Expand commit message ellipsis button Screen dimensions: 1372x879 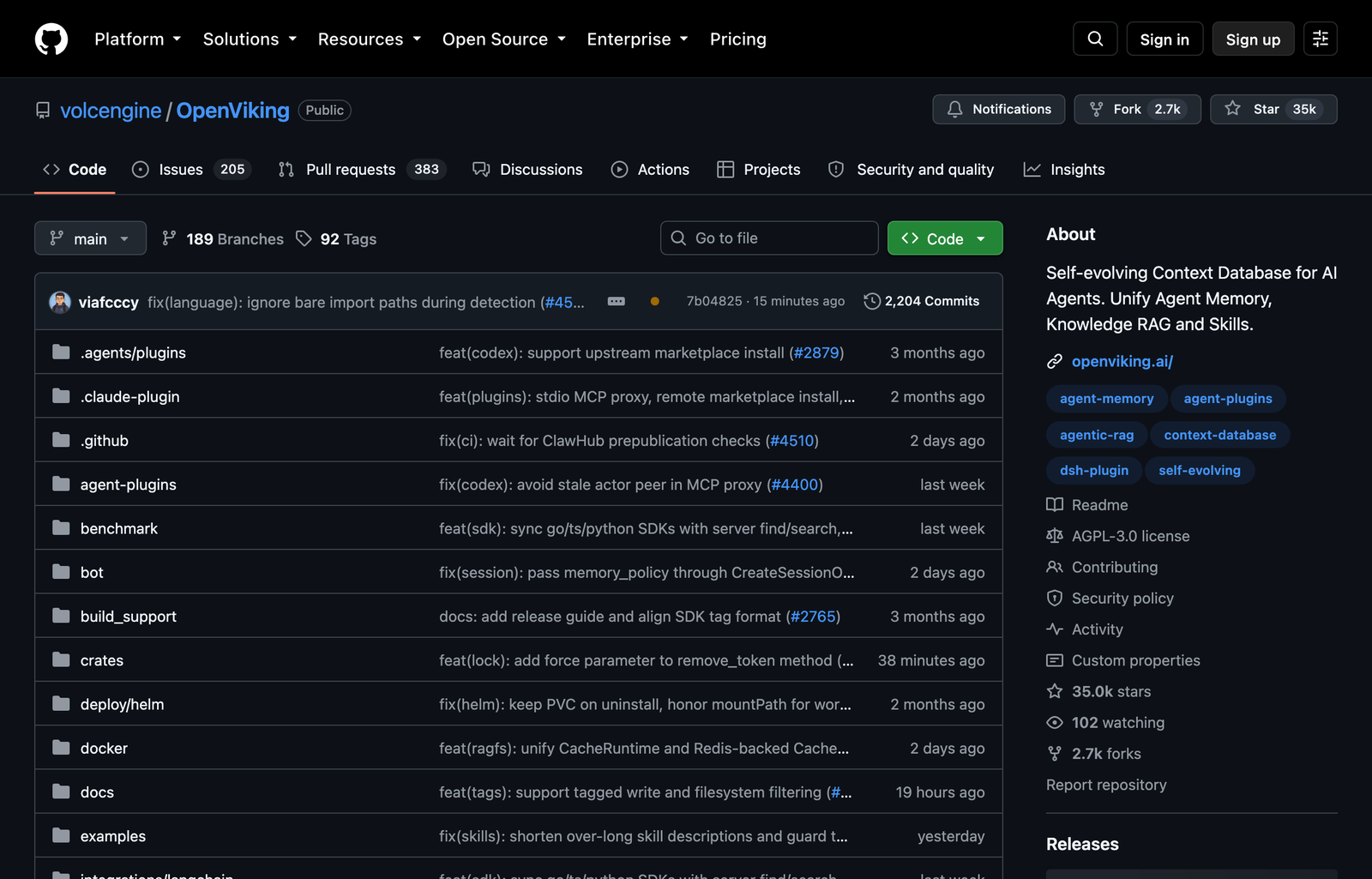point(617,301)
